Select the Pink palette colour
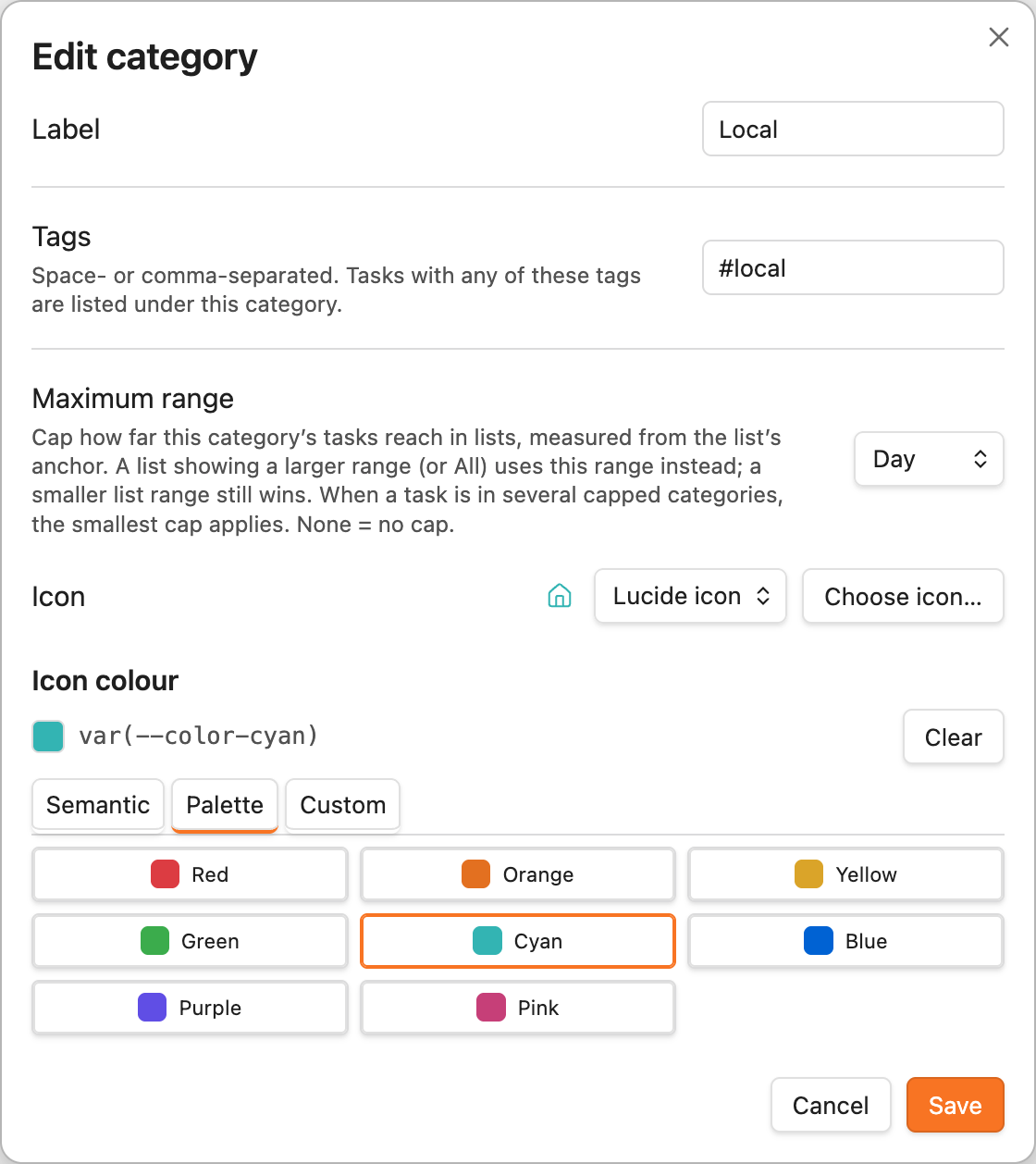Screen dimensions: 1036x1164 [518, 1008]
